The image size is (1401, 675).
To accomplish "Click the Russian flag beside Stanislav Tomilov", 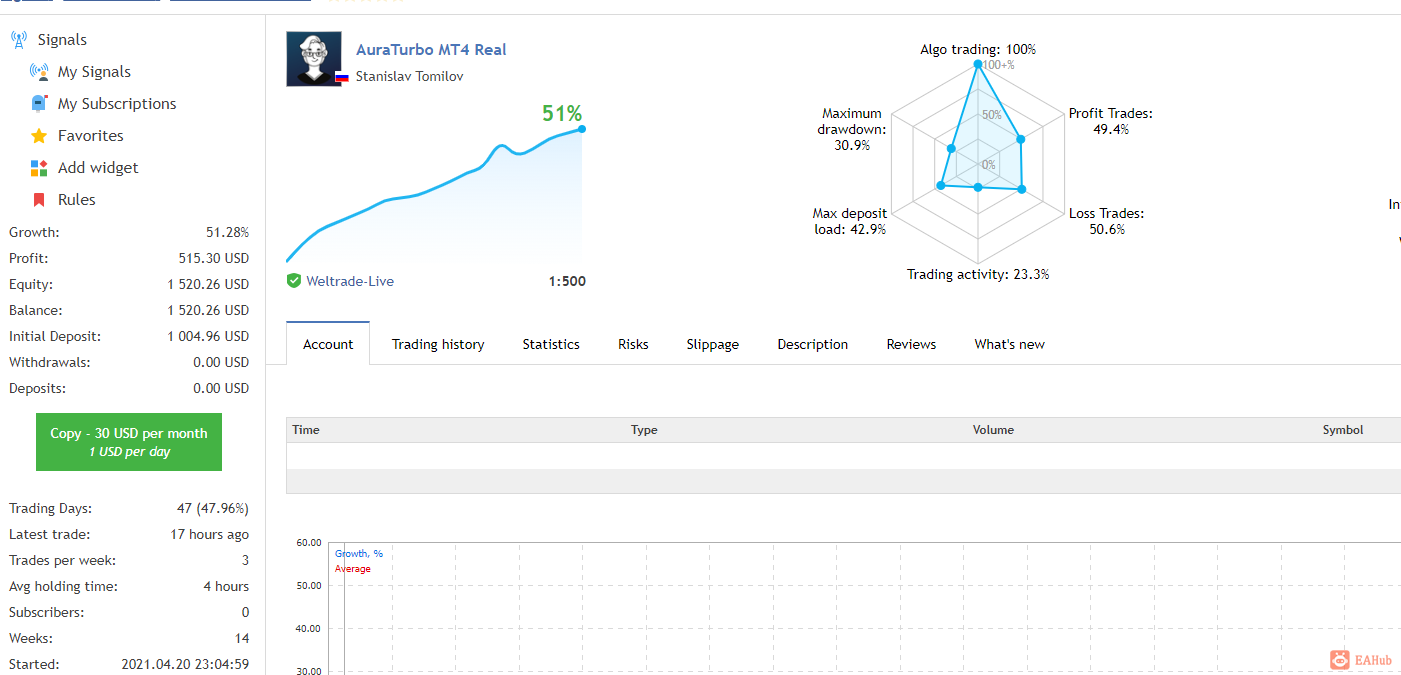I will coord(341,77).
